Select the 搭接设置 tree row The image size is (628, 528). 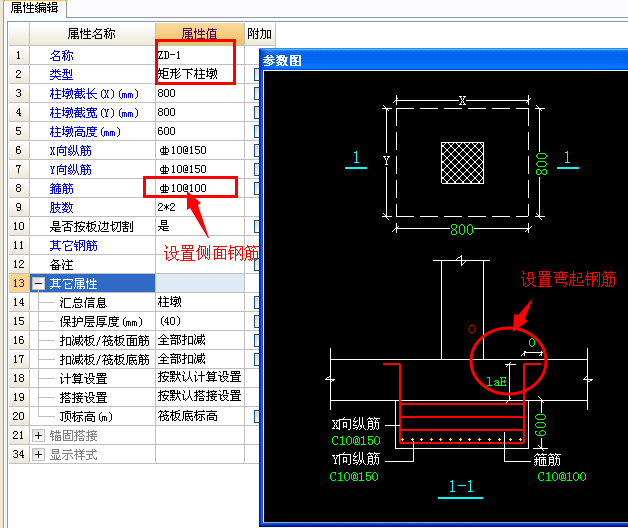coord(83,397)
